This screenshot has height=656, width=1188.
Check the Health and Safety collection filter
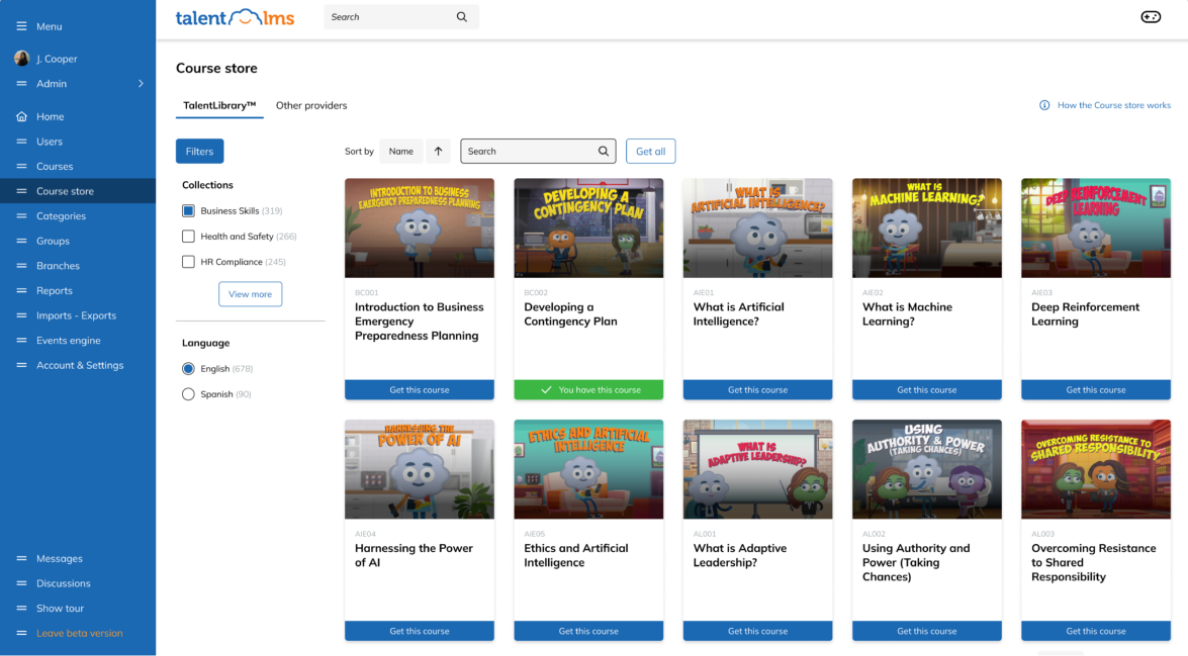pos(188,236)
